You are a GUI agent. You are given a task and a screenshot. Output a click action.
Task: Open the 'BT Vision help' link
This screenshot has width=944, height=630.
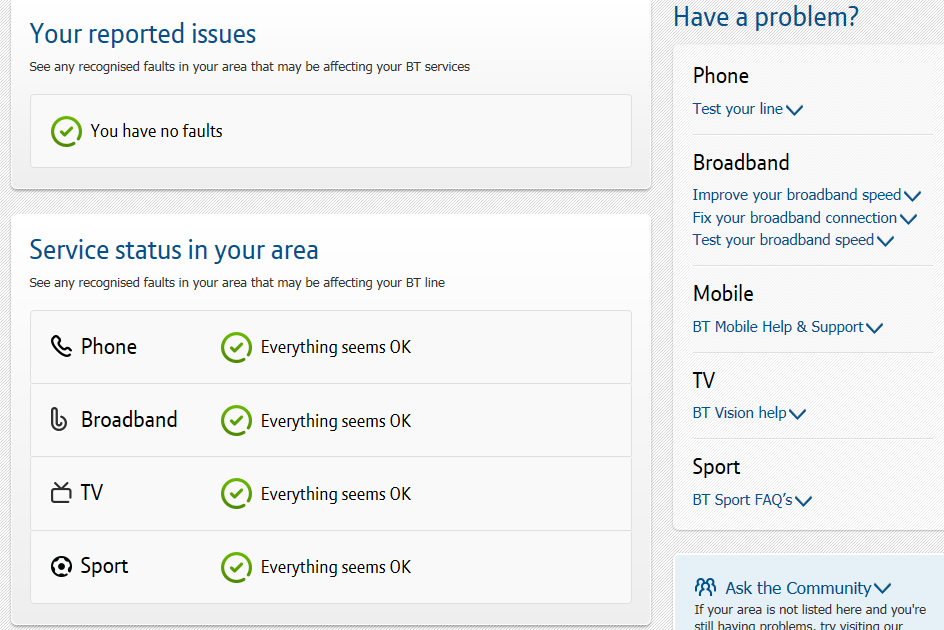point(739,413)
